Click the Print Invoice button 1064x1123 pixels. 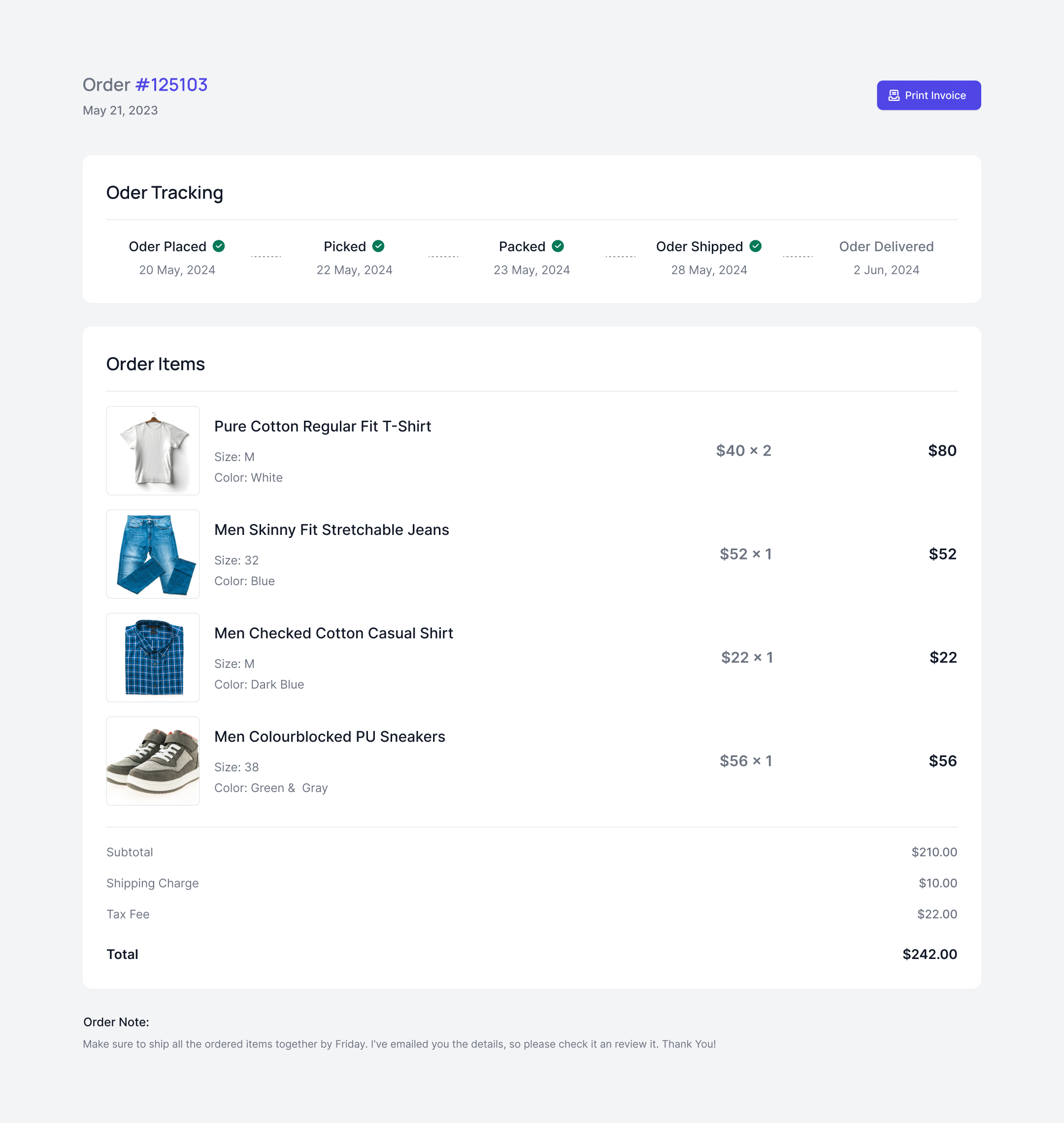coord(929,95)
